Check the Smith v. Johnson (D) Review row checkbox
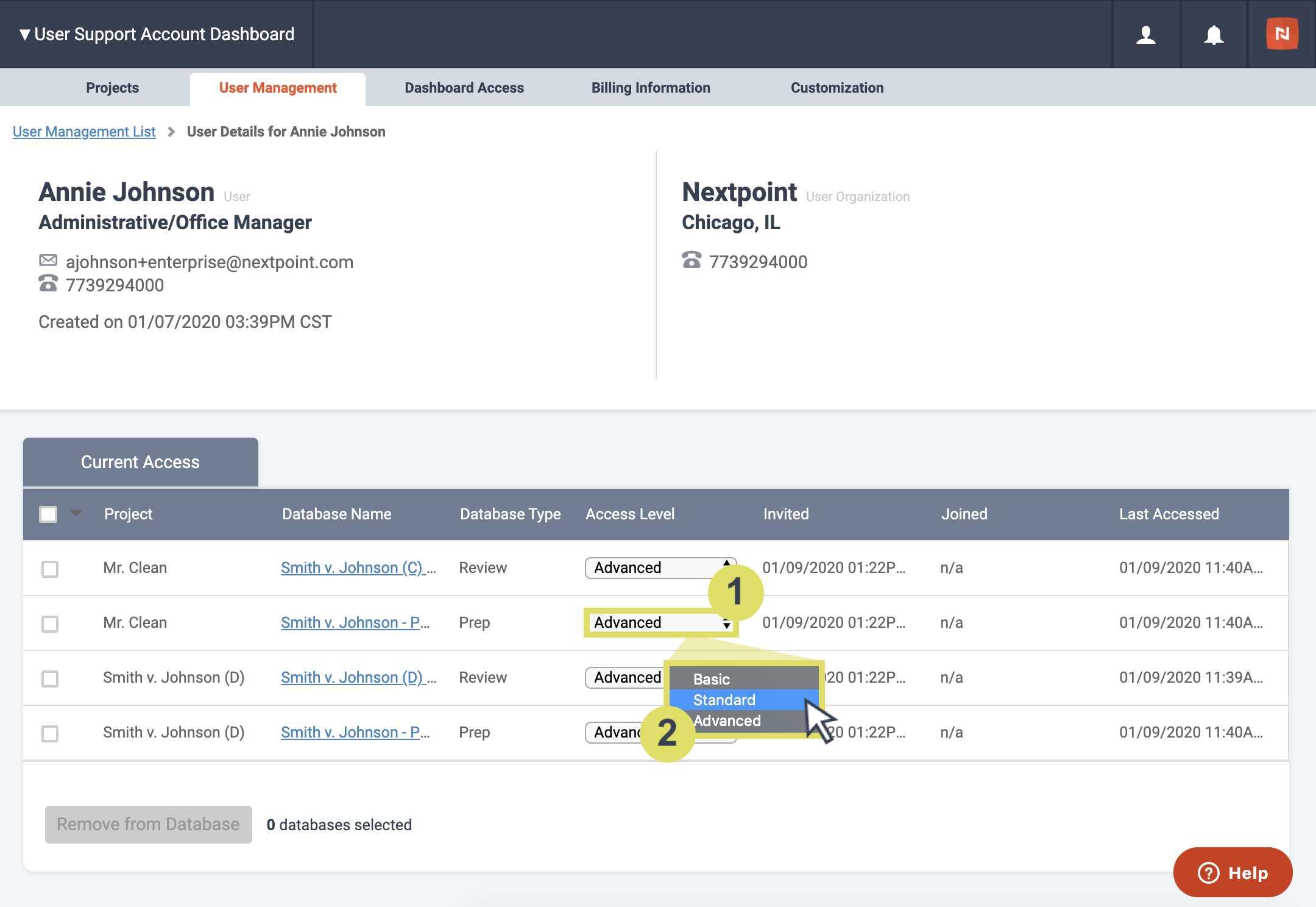 coord(50,678)
